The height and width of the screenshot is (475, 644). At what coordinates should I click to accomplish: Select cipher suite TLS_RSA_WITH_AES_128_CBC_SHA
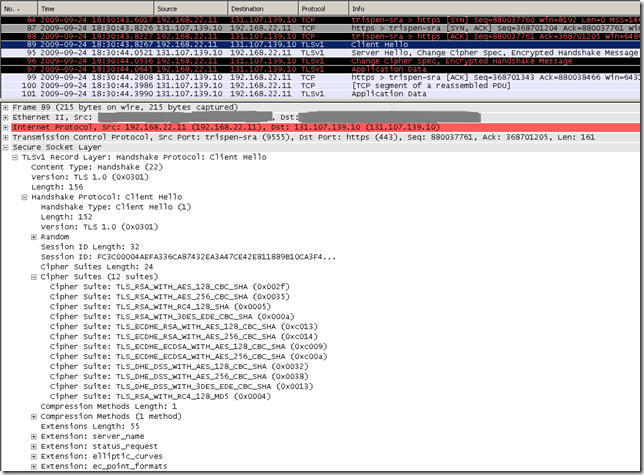coord(170,287)
